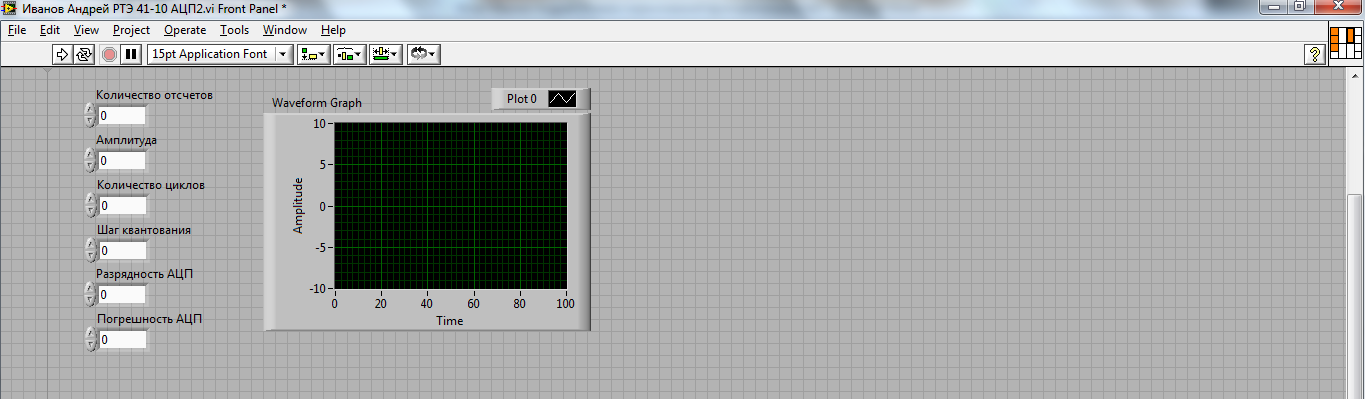This screenshot has height=399, width=1365.
Task: Open the Align Objects dropdown
Action: coord(314,54)
